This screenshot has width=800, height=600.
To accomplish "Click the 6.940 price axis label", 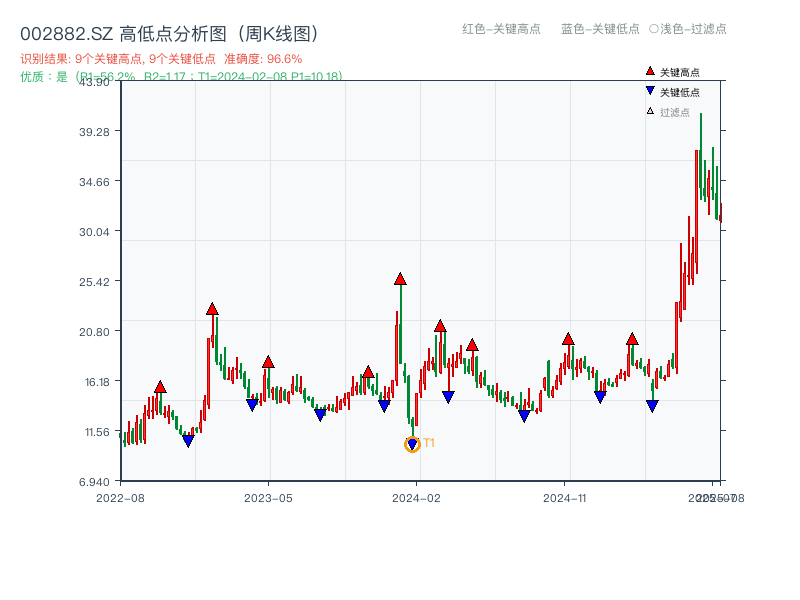I will click(94, 482).
